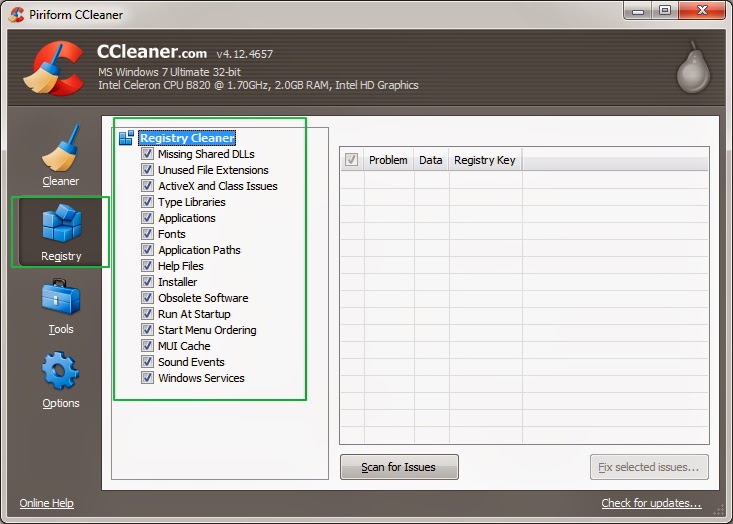Minimize the CCleaner window
Viewport: 733px width, 524px height.
tap(638, 11)
